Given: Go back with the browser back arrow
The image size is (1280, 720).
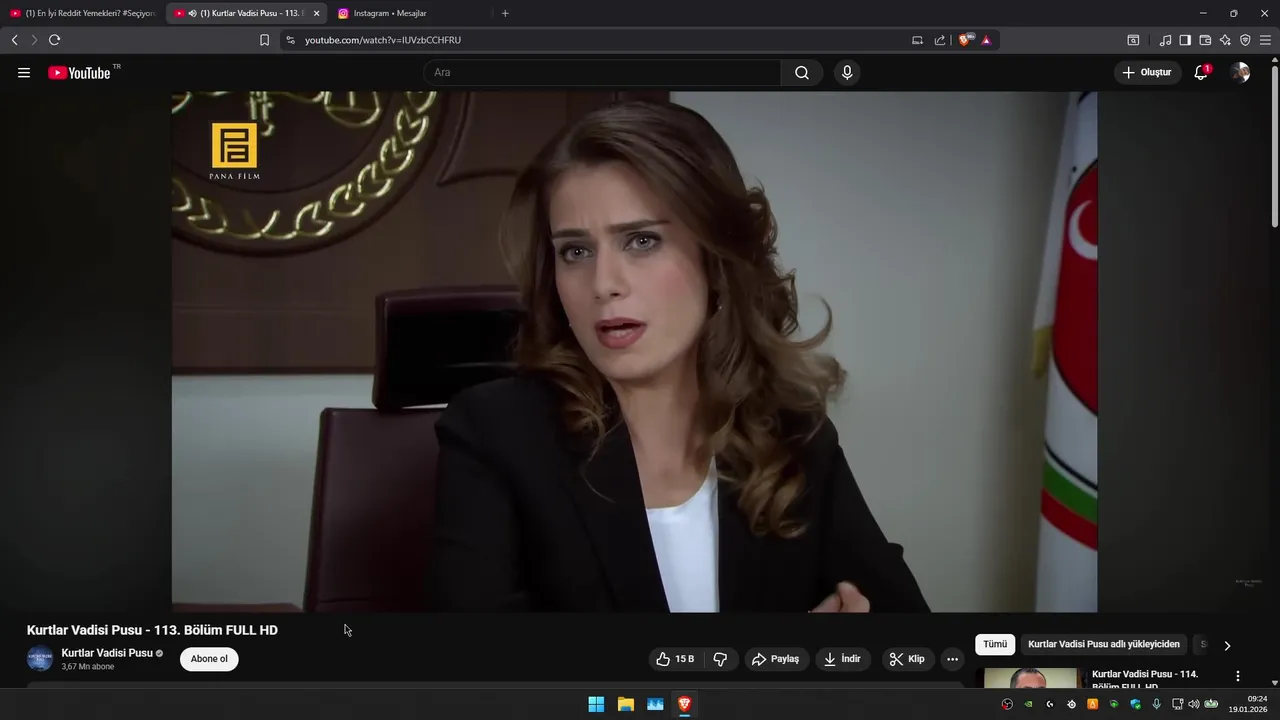Looking at the screenshot, I should [x=14, y=40].
